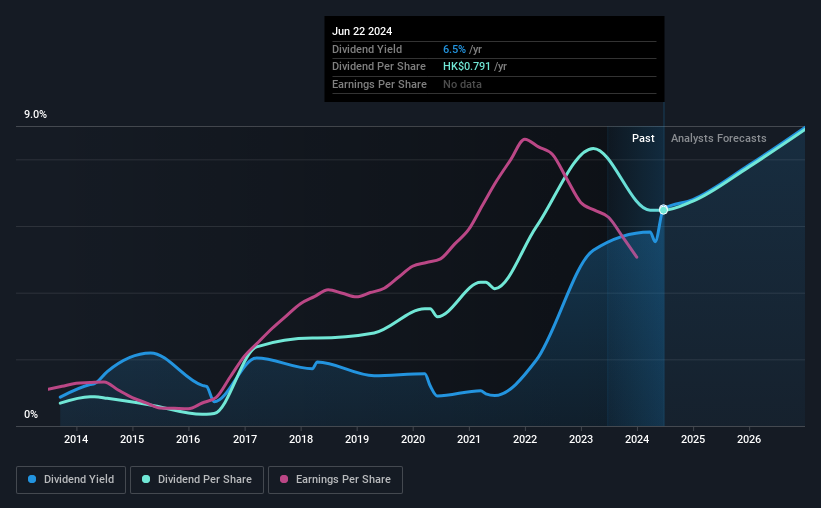This screenshot has height=508, width=821.
Task: Click the teal Dividend Per Share legend dot
Action: tap(146, 479)
